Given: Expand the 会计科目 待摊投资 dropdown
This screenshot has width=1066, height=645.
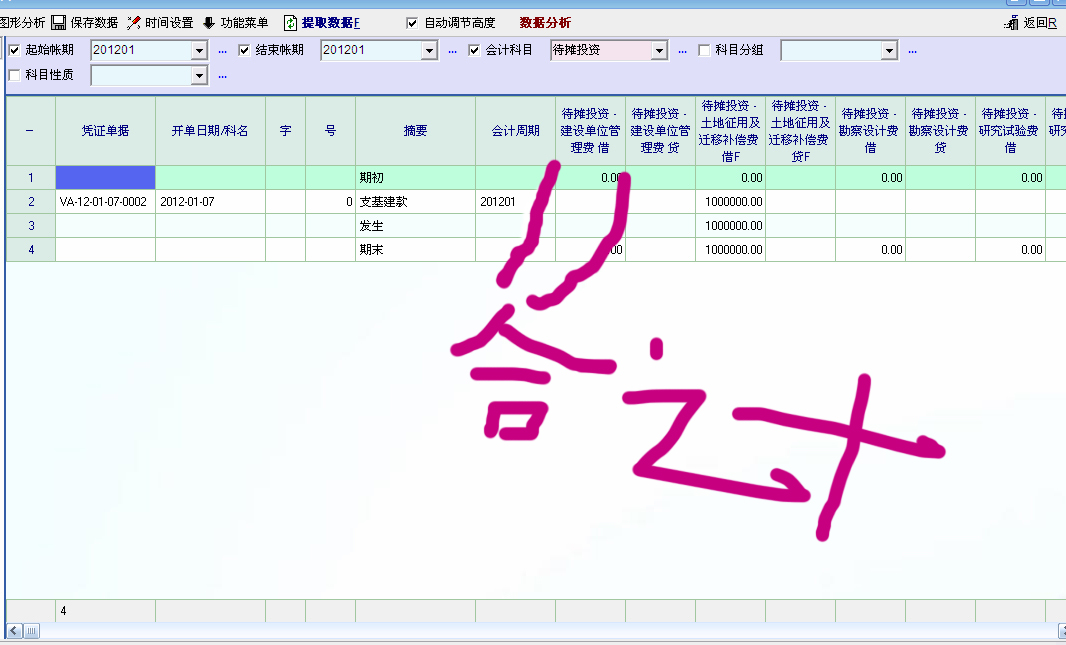Looking at the screenshot, I should click(659, 50).
